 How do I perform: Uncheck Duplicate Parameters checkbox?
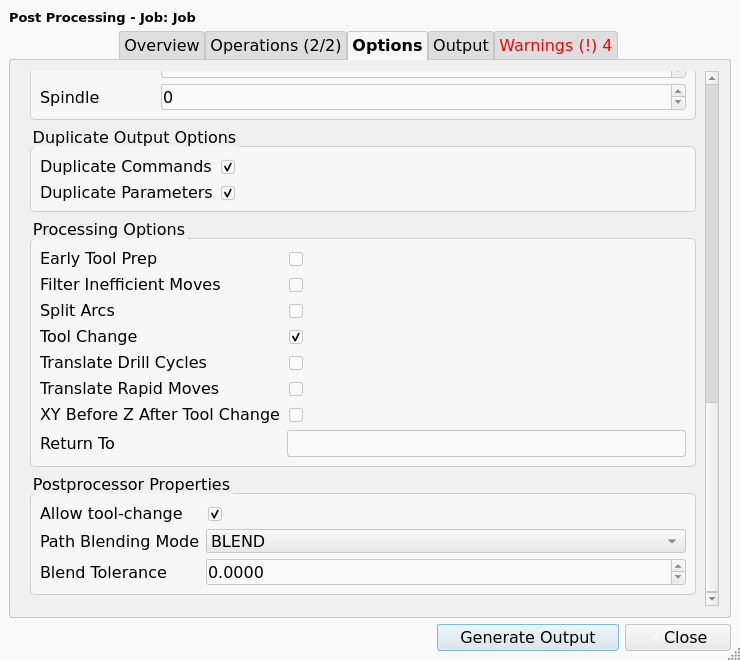coord(228,193)
